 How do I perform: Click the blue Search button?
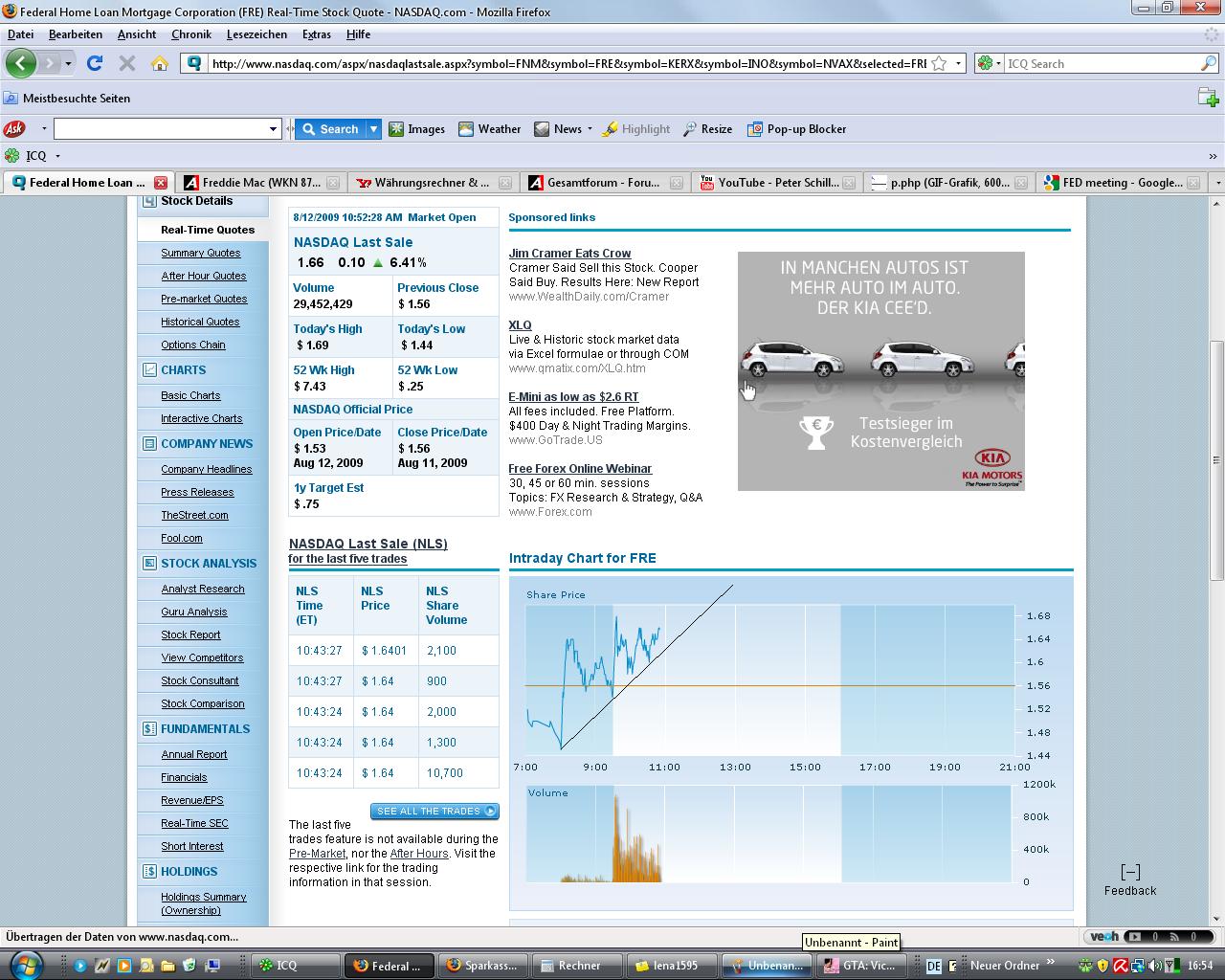click(330, 129)
